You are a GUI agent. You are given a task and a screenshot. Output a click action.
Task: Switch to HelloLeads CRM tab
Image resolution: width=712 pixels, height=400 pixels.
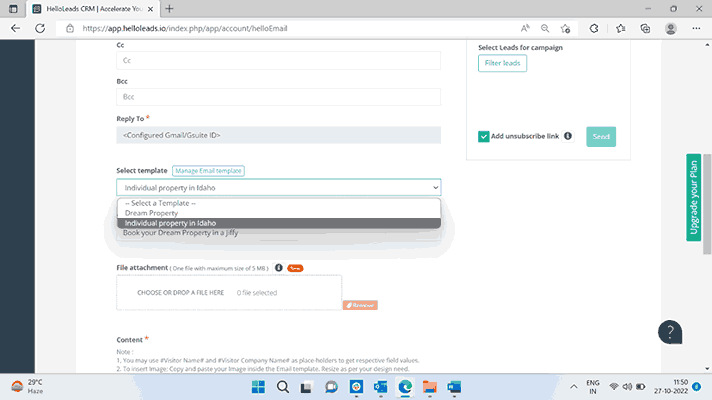[93, 9]
